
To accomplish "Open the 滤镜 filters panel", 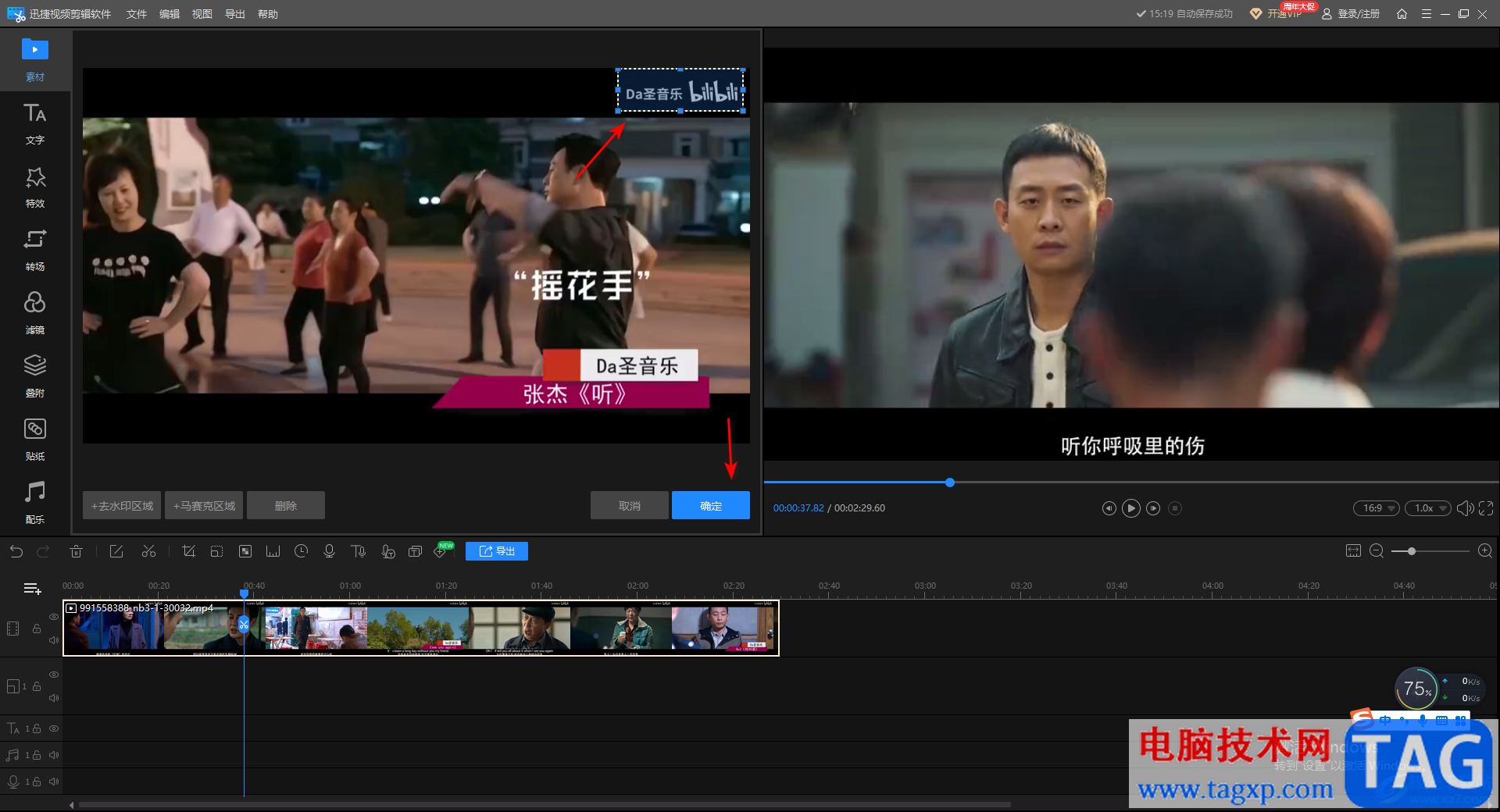I will pos(35,314).
